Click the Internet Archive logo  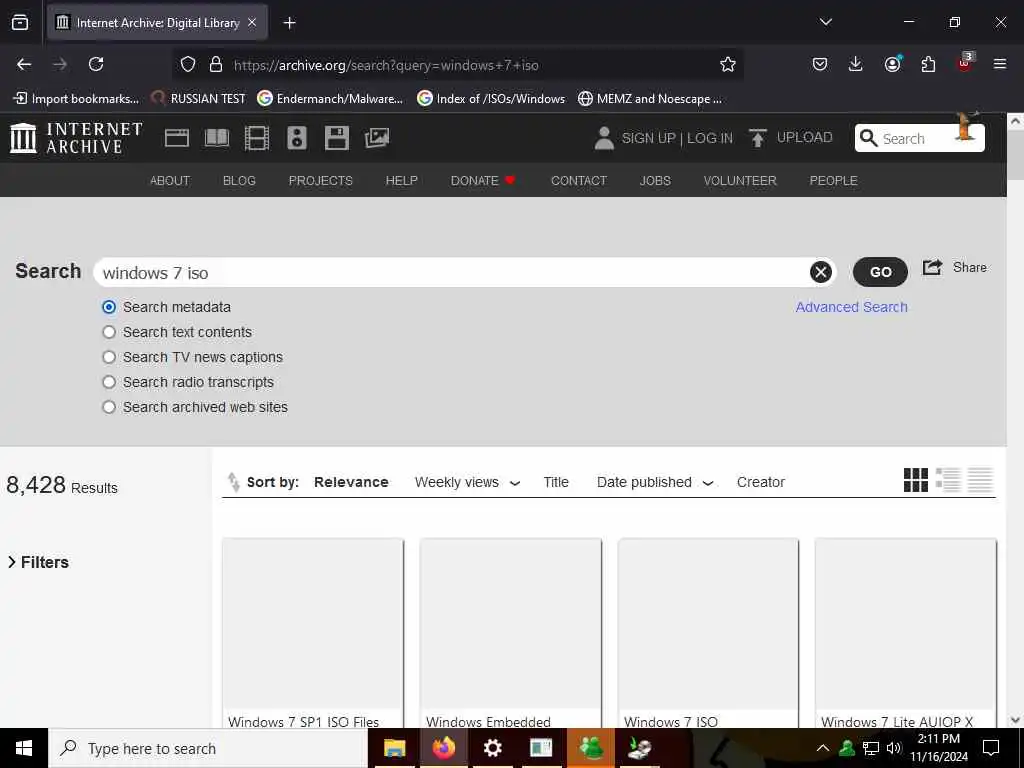point(76,138)
